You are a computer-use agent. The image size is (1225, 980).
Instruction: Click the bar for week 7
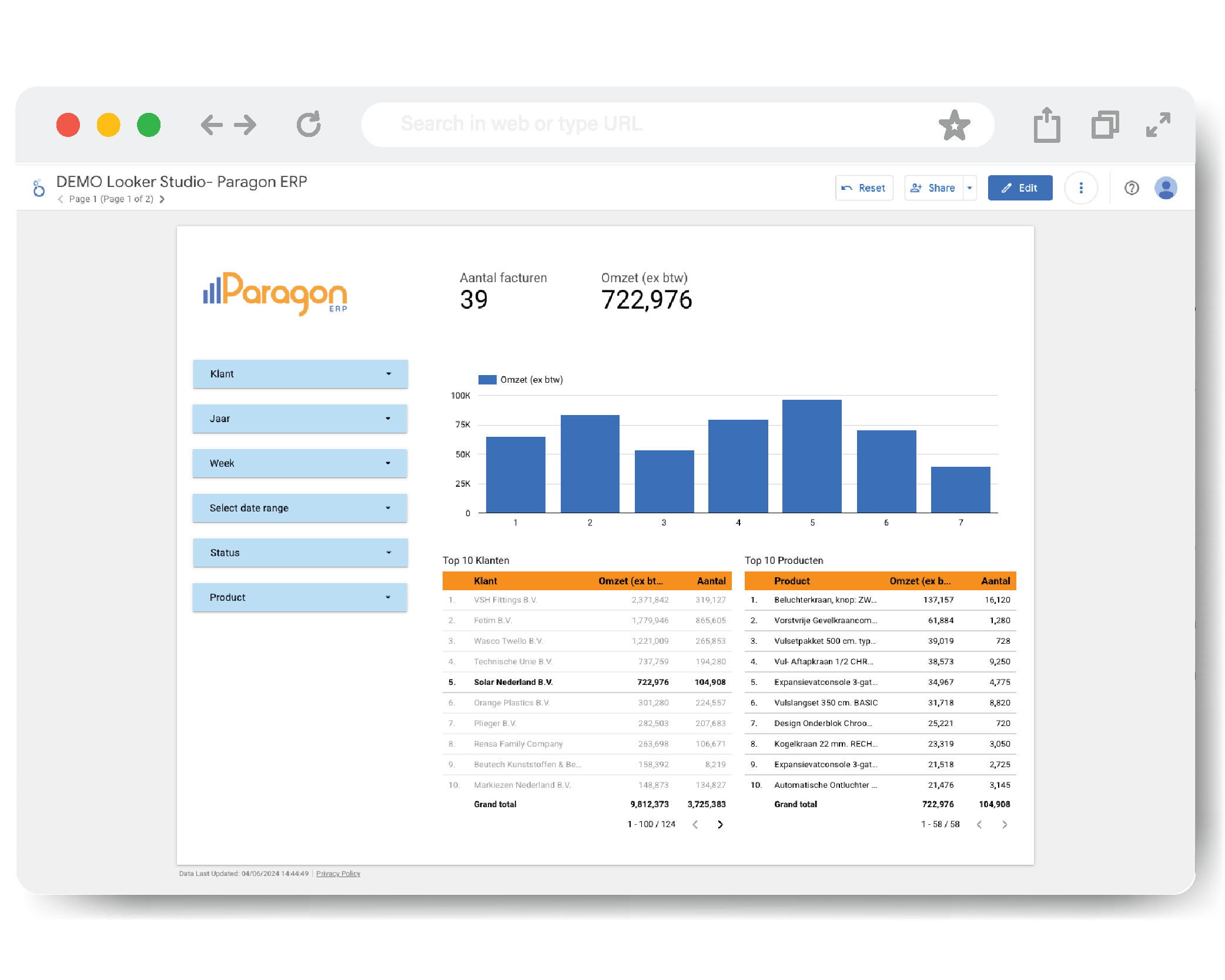pyautogui.click(x=960, y=490)
